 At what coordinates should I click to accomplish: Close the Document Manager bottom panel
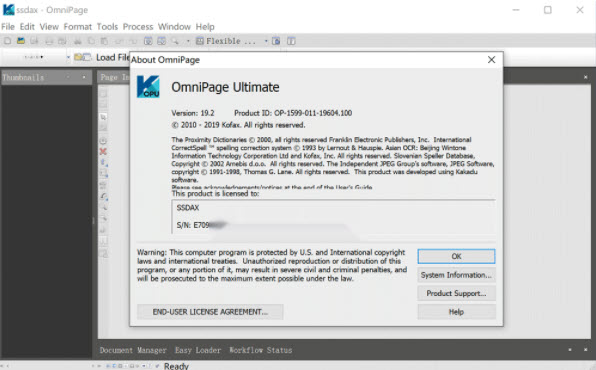(585, 349)
